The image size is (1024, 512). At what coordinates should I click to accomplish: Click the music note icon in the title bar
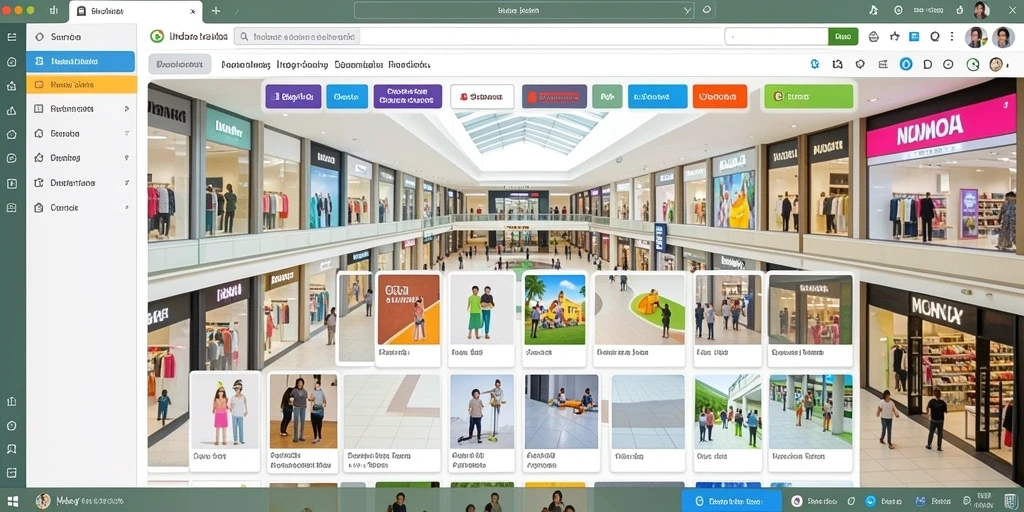[x=874, y=10]
